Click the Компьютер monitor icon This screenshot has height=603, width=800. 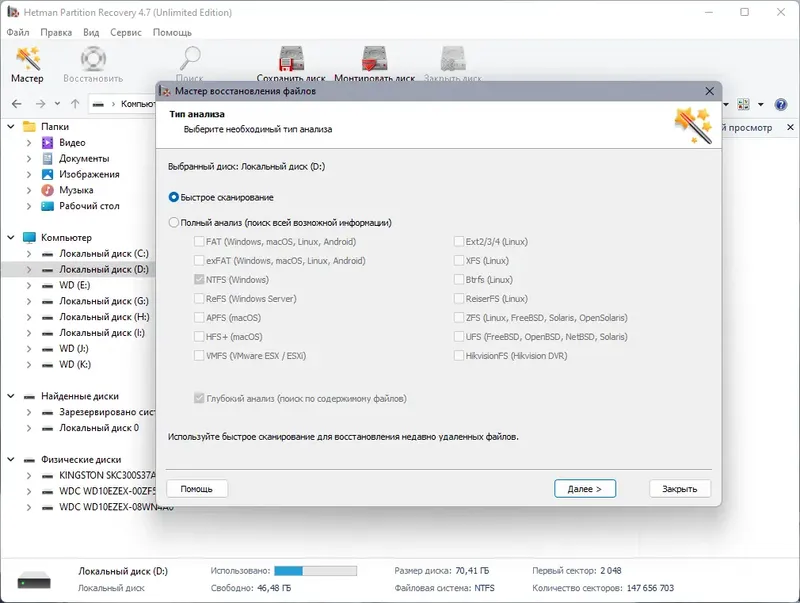click(29, 238)
